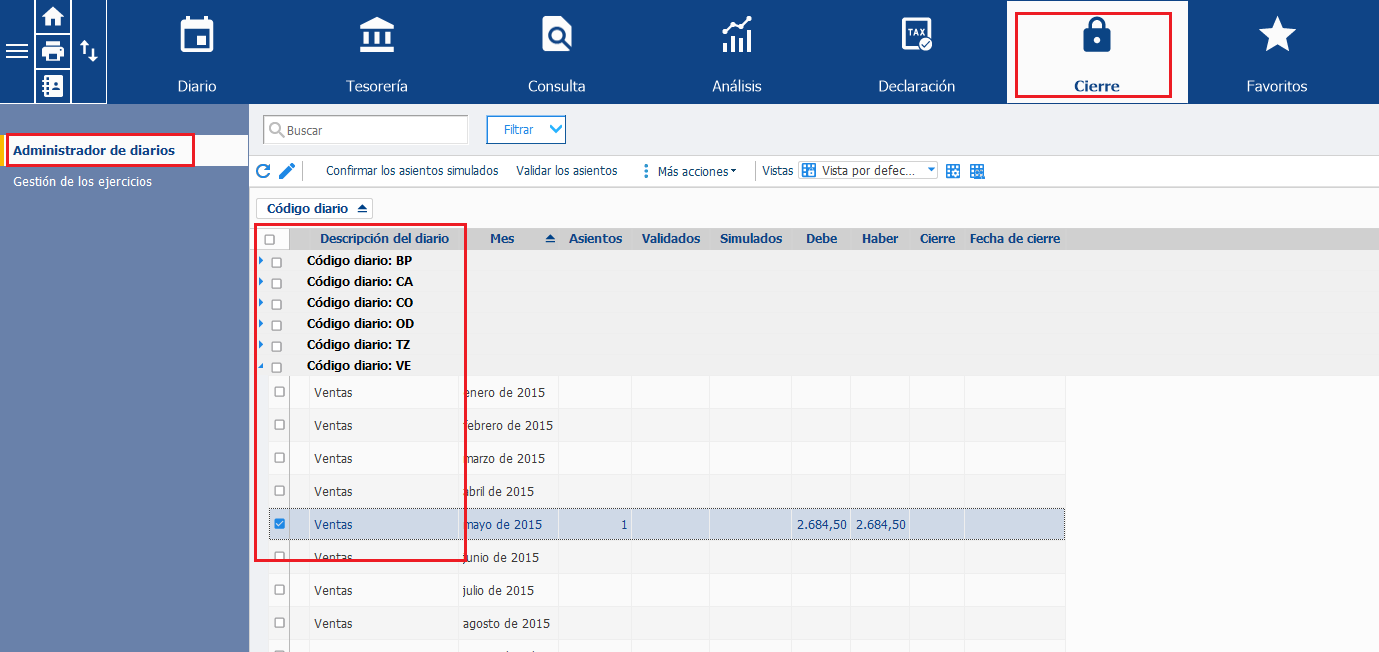Open the contacts address book icon
Image resolution: width=1379 pixels, height=652 pixels.
(x=53, y=85)
